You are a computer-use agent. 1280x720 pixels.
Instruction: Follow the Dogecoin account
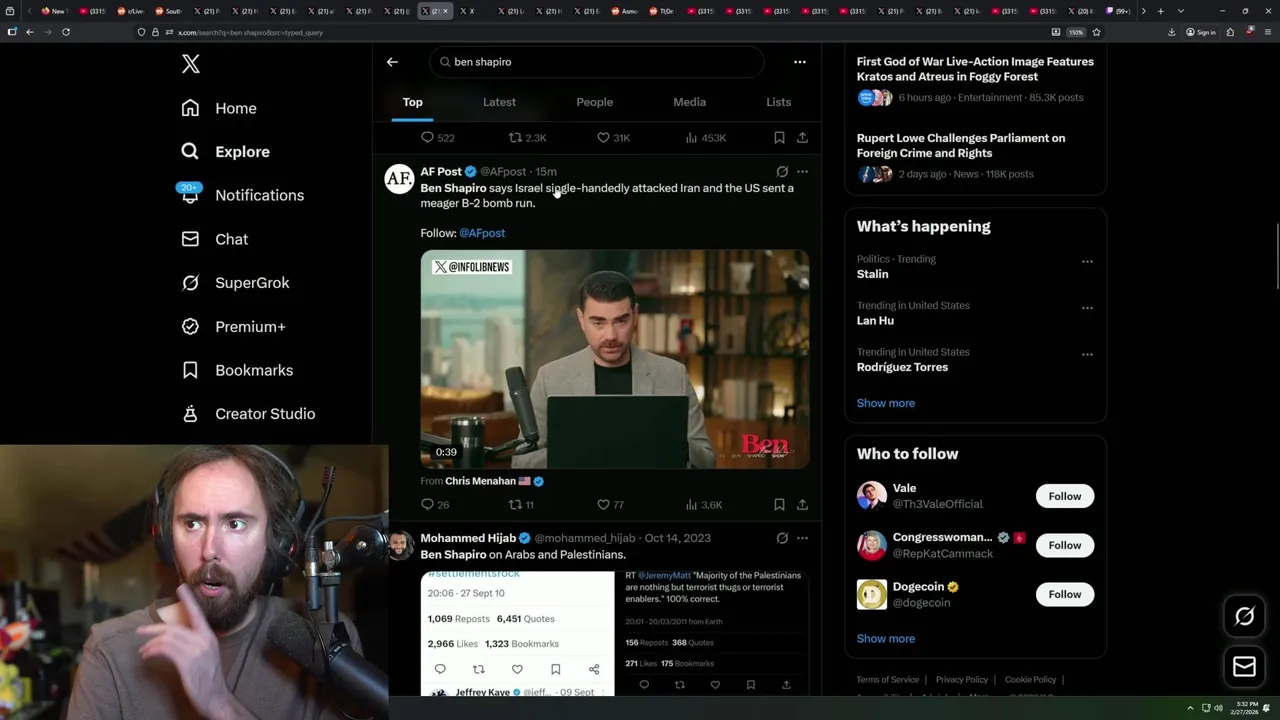(1065, 594)
